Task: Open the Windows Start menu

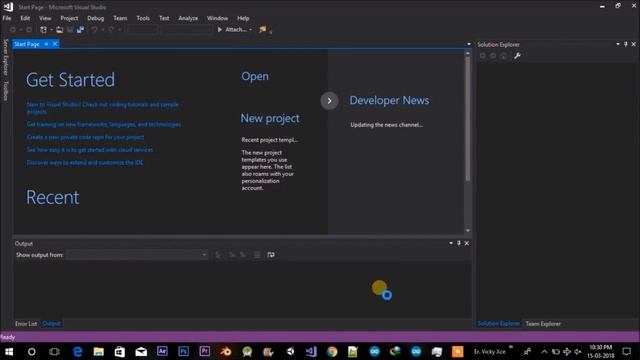Action: pos(9,351)
